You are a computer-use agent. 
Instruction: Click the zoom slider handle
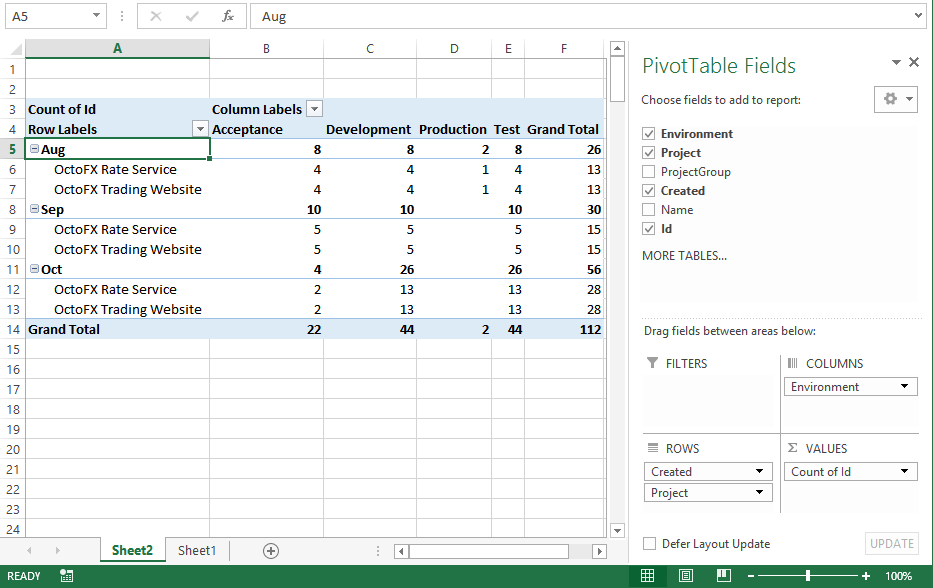pyautogui.click(x=807, y=576)
